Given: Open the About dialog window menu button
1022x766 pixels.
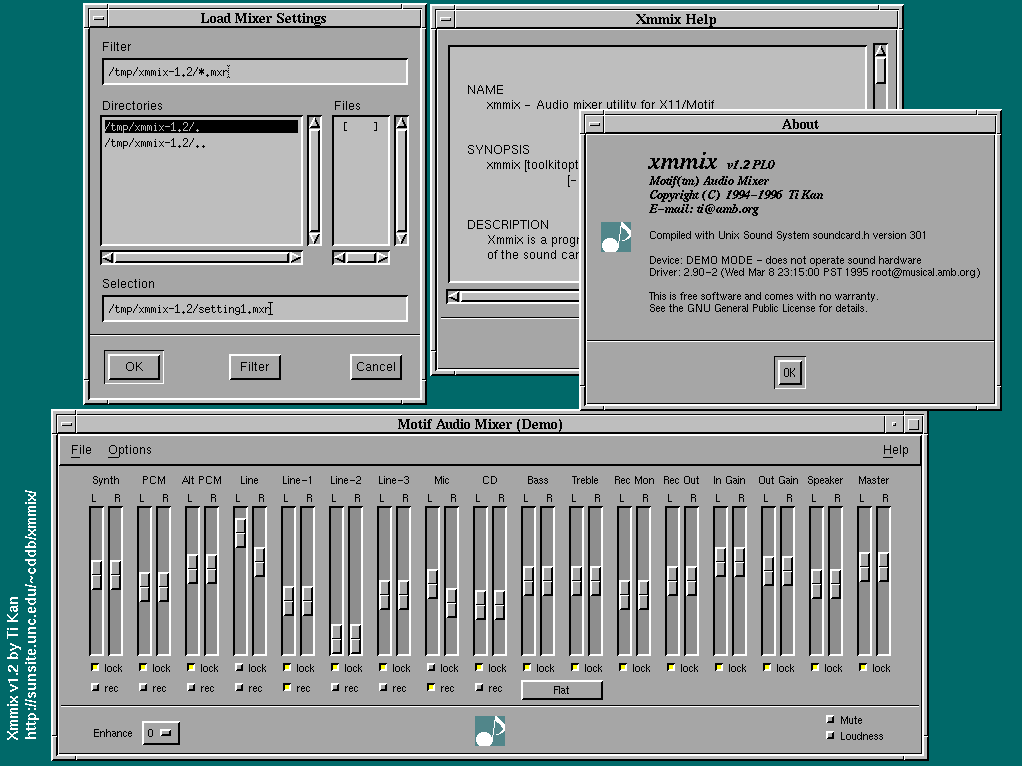Looking at the screenshot, I should [x=595, y=124].
